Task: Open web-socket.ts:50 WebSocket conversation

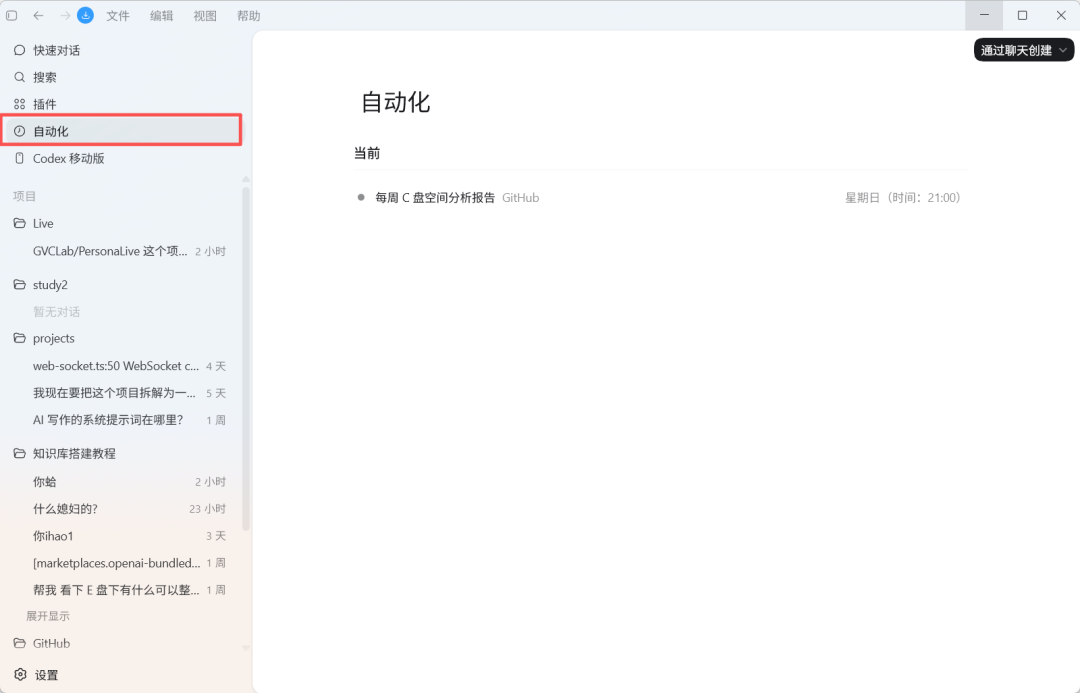Action: pyautogui.click(x=123, y=366)
